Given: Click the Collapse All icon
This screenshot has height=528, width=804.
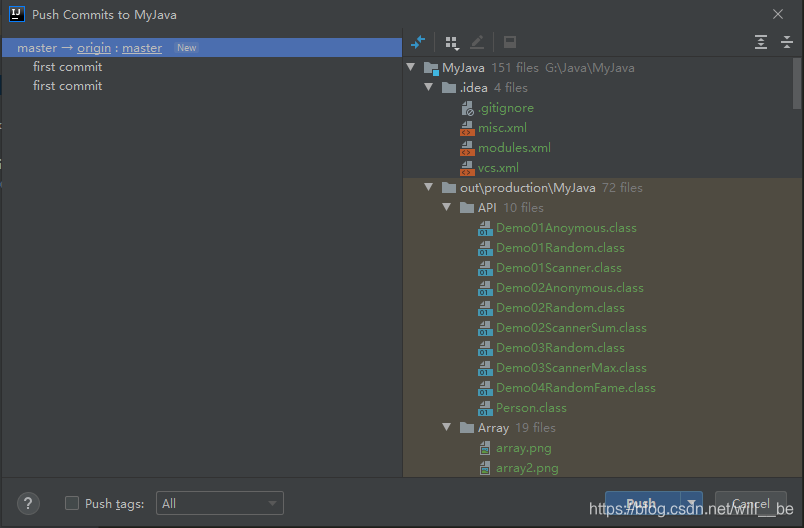Looking at the screenshot, I should [787, 42].
